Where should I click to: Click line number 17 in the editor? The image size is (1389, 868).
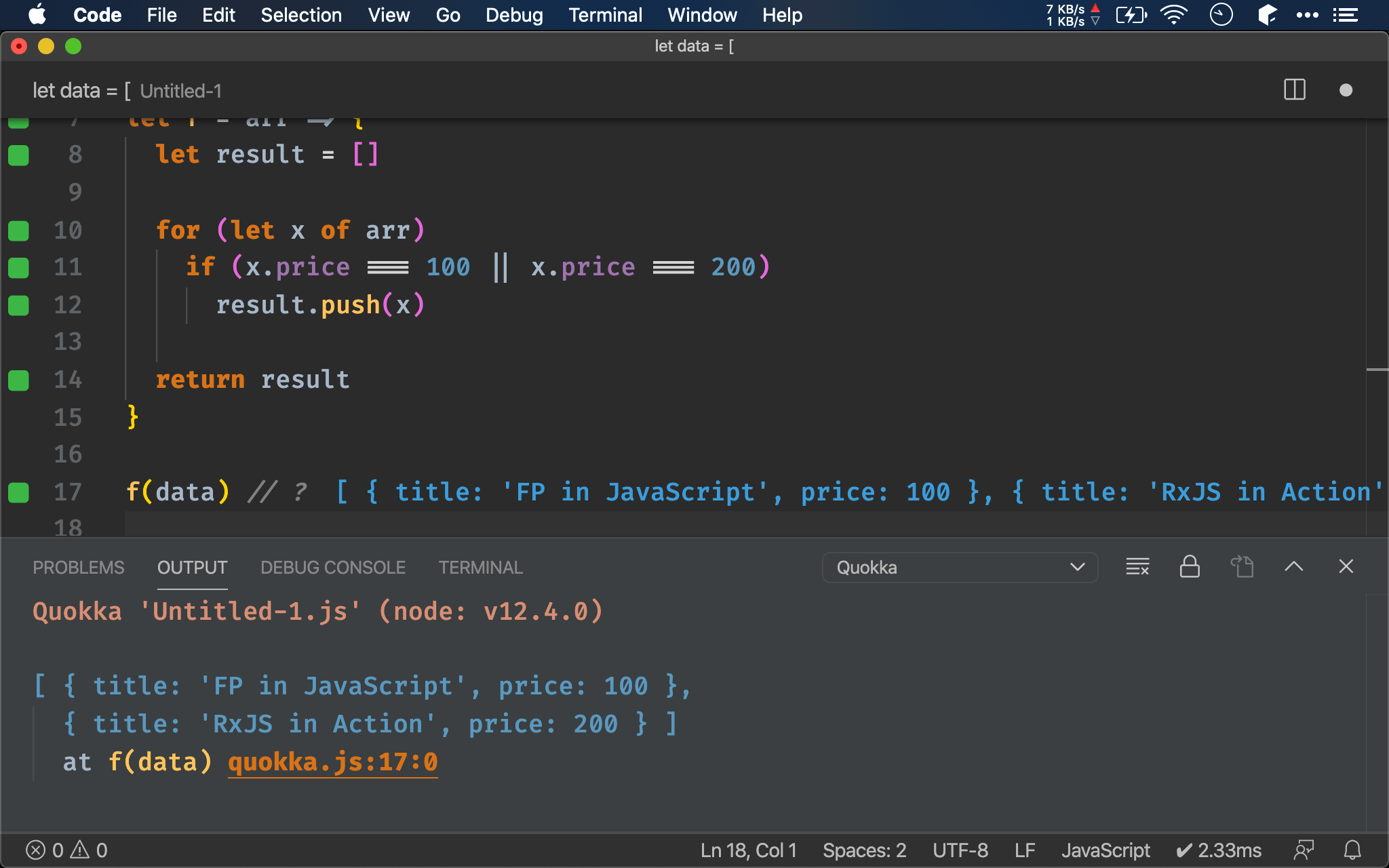point(68,491)
